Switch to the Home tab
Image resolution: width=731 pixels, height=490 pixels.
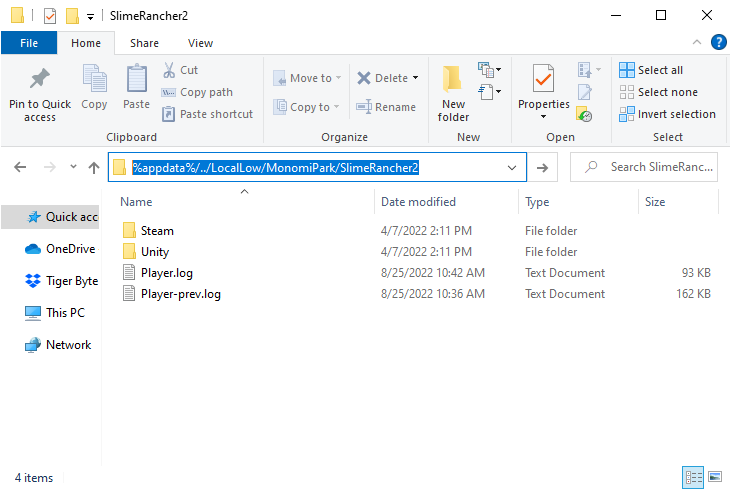(86, 43)
